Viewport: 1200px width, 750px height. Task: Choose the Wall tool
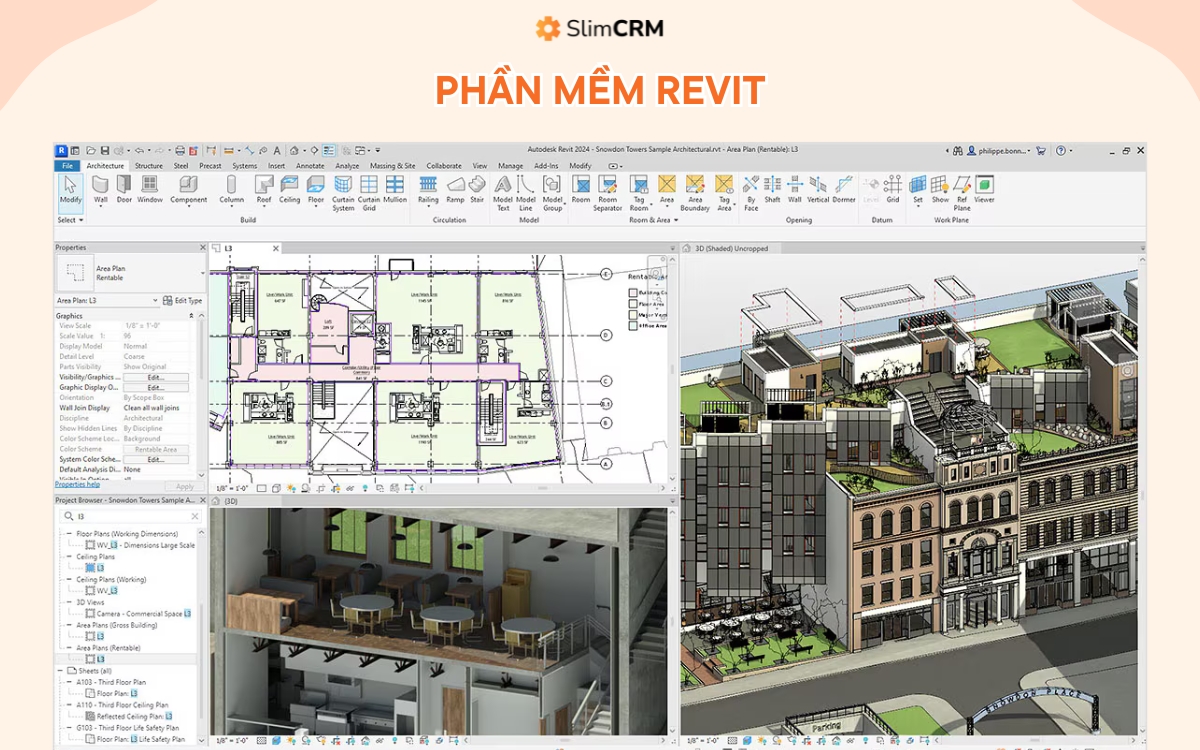tap(100, 190)
